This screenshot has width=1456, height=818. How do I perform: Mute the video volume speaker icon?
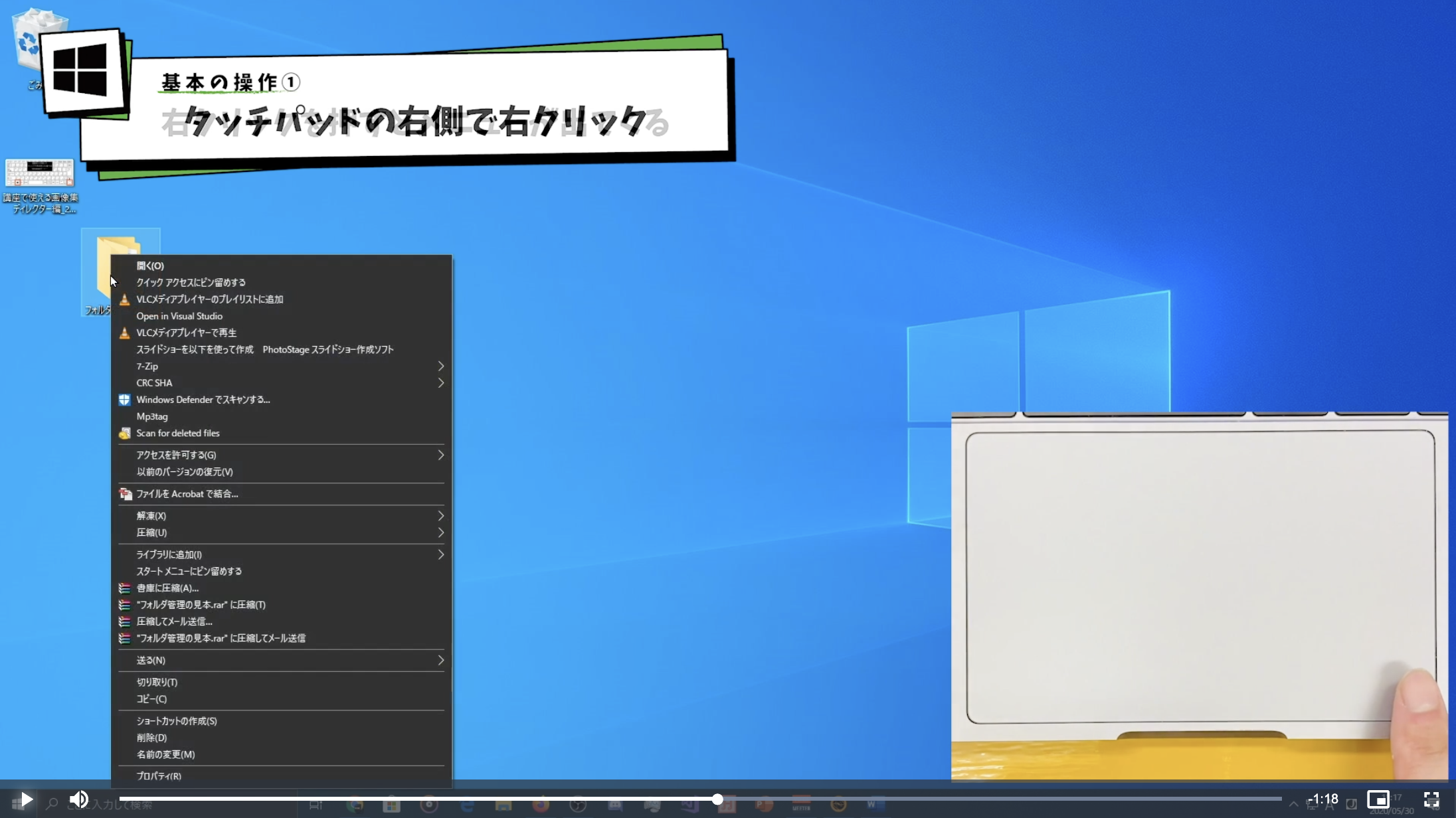click(79, 799)
